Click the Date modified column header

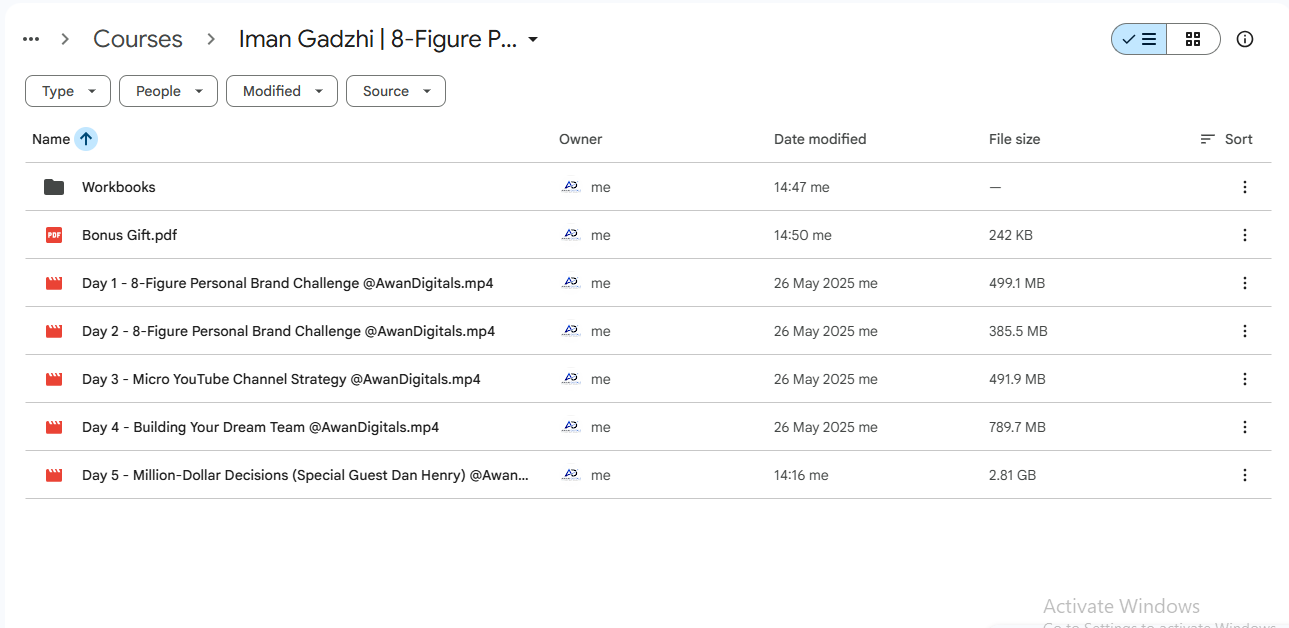[820, 139]
